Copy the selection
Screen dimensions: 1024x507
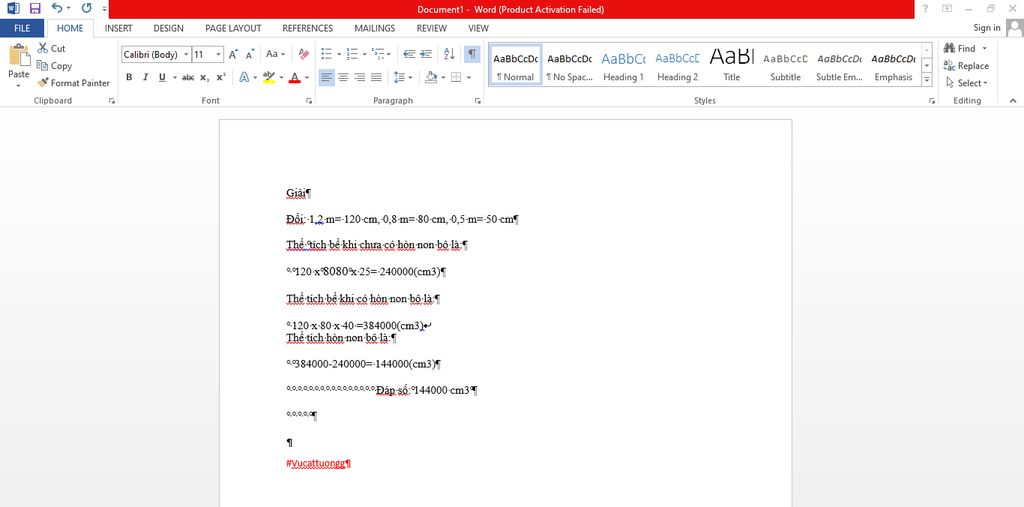click(x=54, y=65)
